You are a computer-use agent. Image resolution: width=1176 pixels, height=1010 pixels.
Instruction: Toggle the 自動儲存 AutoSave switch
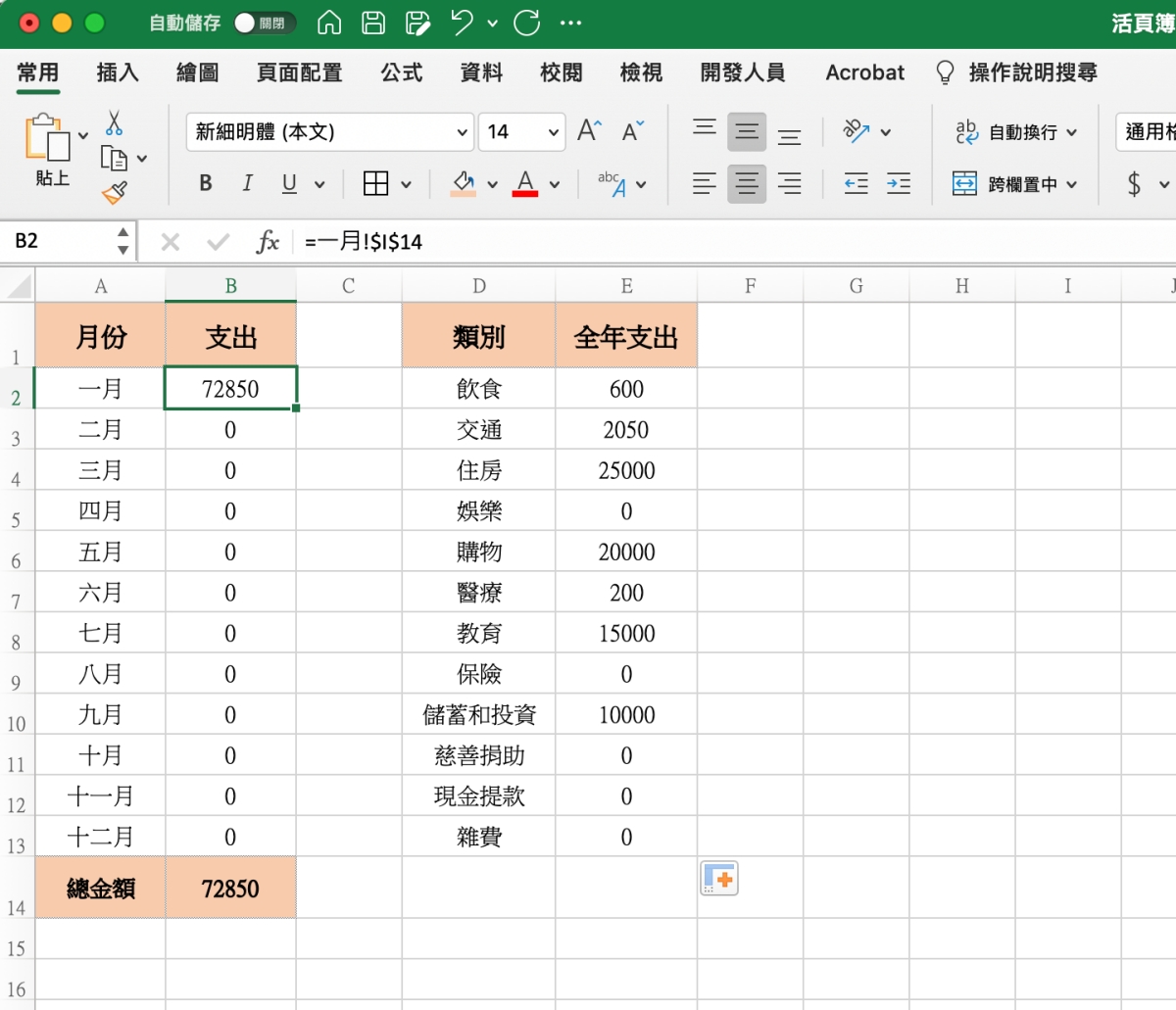263,23
